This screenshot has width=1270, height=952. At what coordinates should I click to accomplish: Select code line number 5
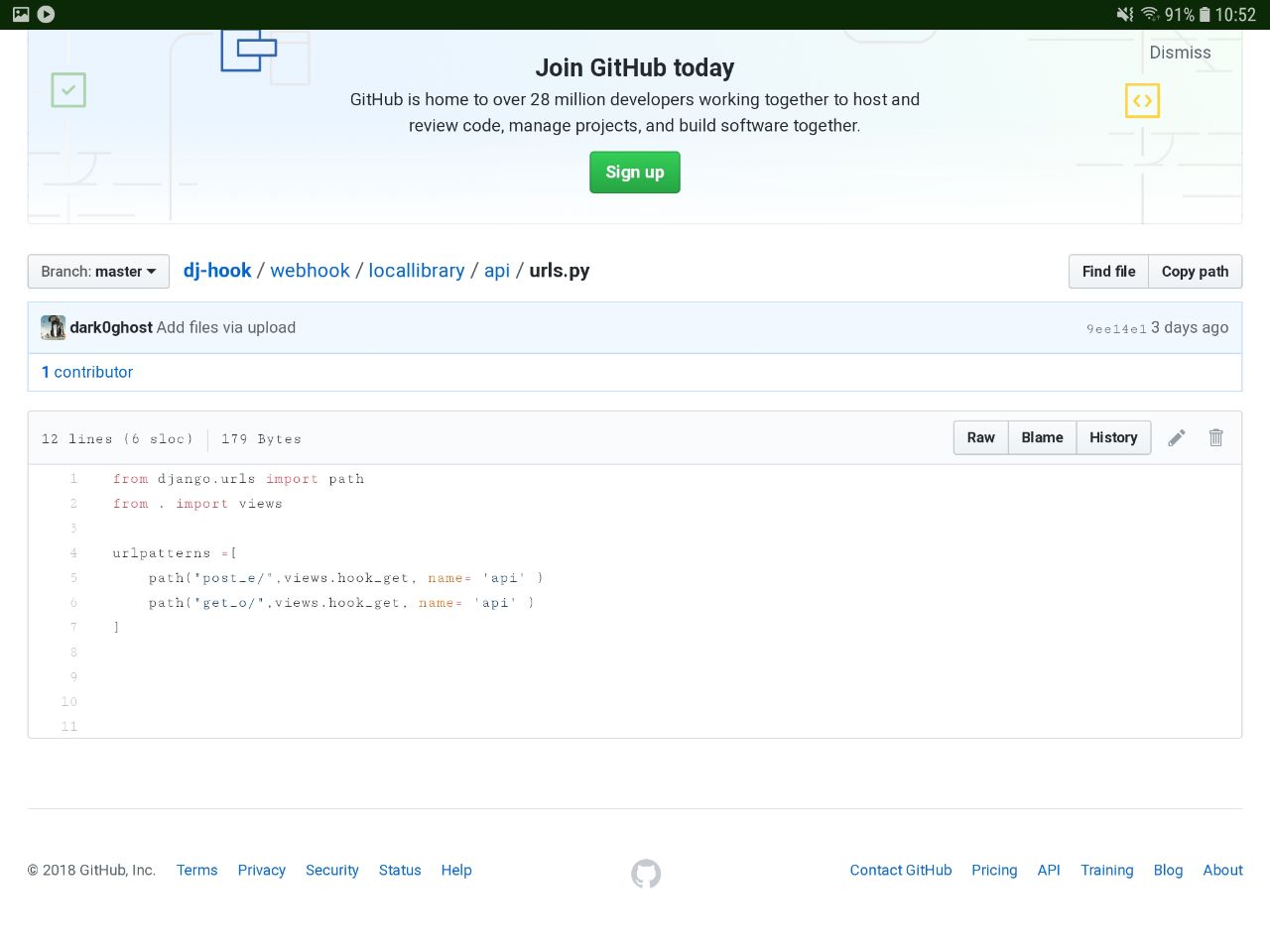pos(73,578)
